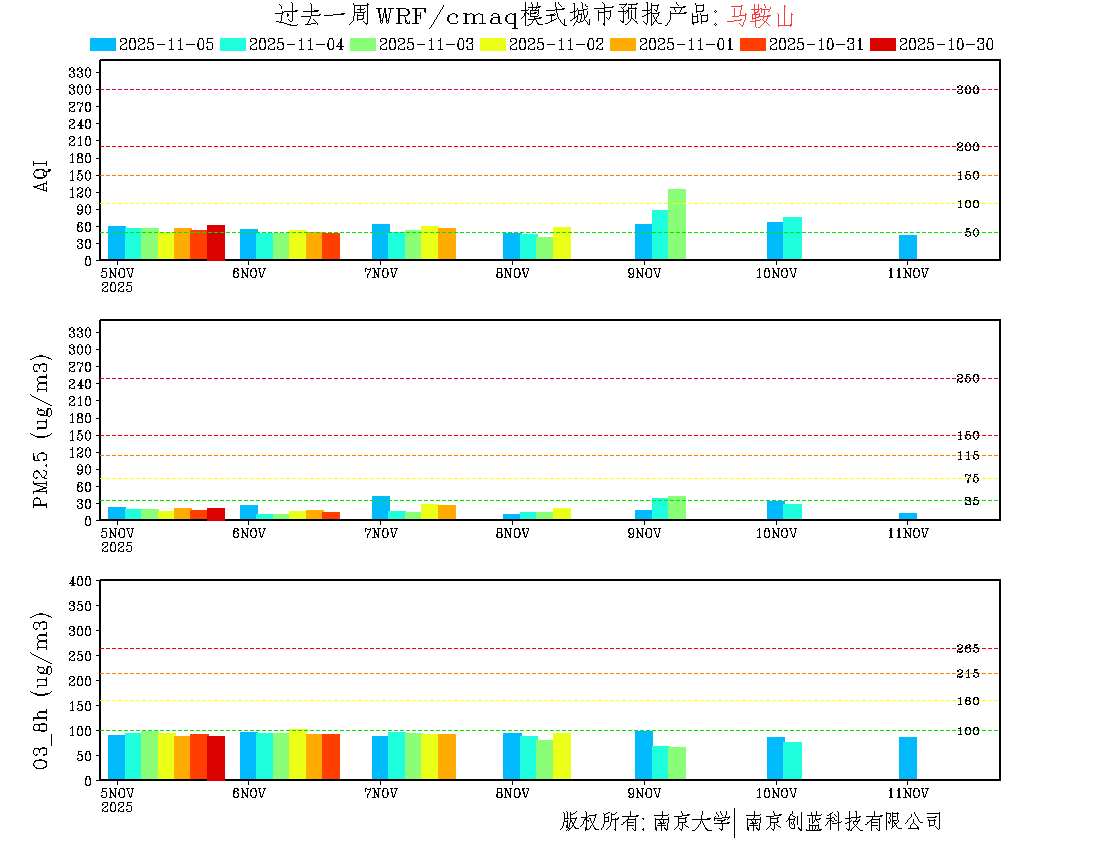The width and height of the screenshot is (1100, 850).
Task: Click the 250 threshold label in PM2.5 chart
Action: click(967, 378)
